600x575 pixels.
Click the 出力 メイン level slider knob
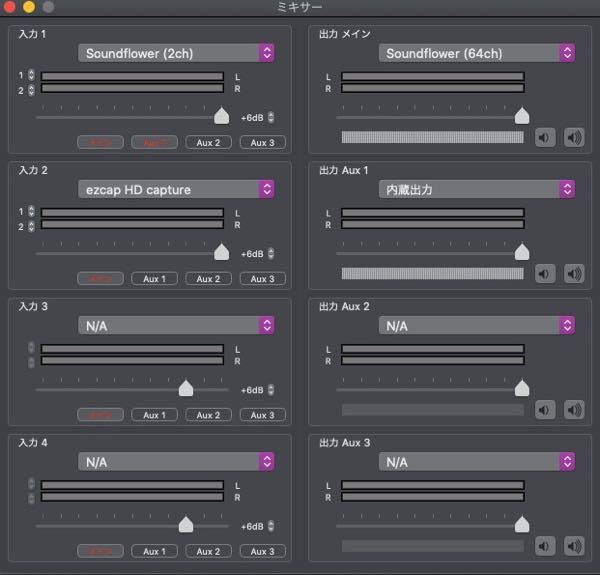coord(522,116)
